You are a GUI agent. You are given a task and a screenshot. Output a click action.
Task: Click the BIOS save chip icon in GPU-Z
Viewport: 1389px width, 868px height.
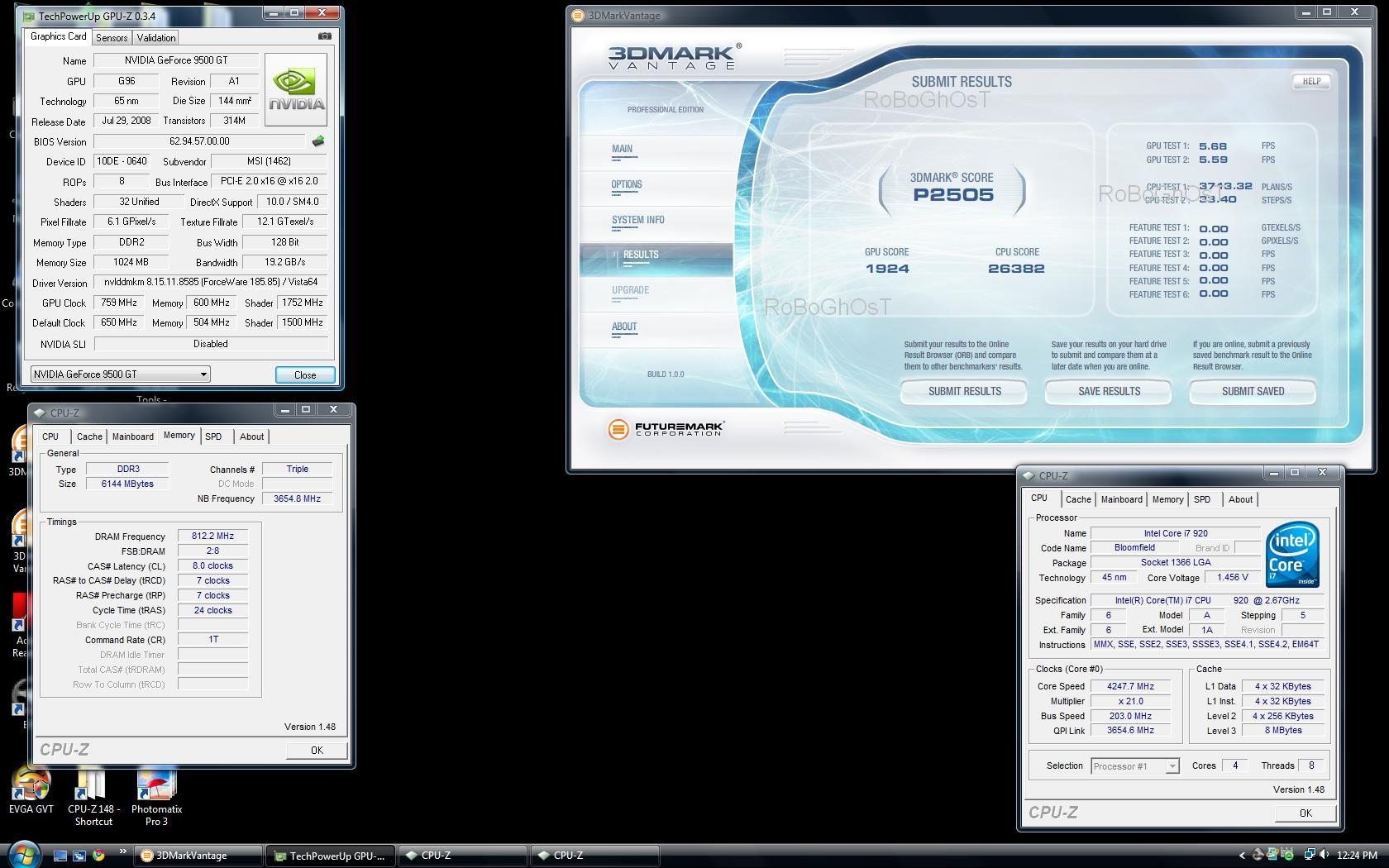[x=317, y=141]
